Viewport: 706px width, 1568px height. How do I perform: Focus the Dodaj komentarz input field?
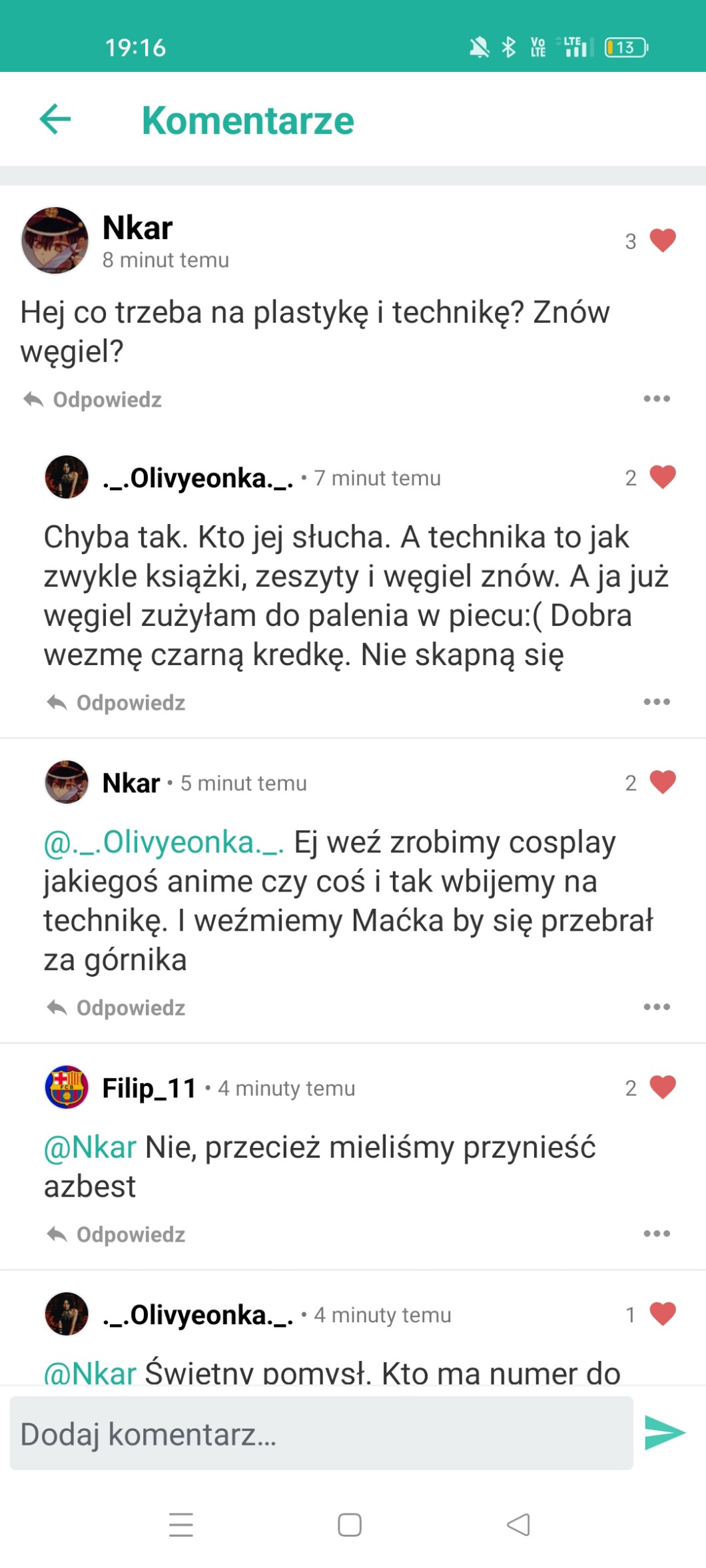point(321,1434)
